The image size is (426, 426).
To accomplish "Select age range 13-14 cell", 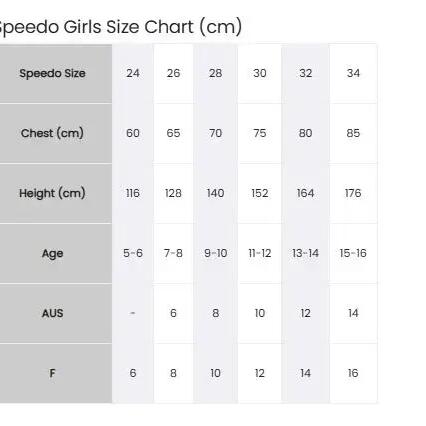I will coord(305,253).
